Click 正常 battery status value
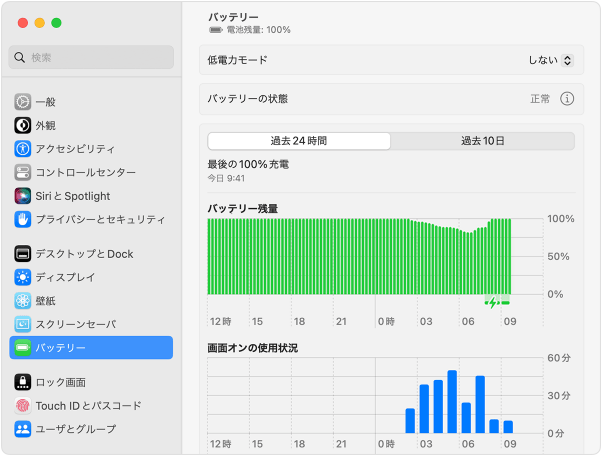The width and height of the screenshot is (602, 455). pos(540,99)
